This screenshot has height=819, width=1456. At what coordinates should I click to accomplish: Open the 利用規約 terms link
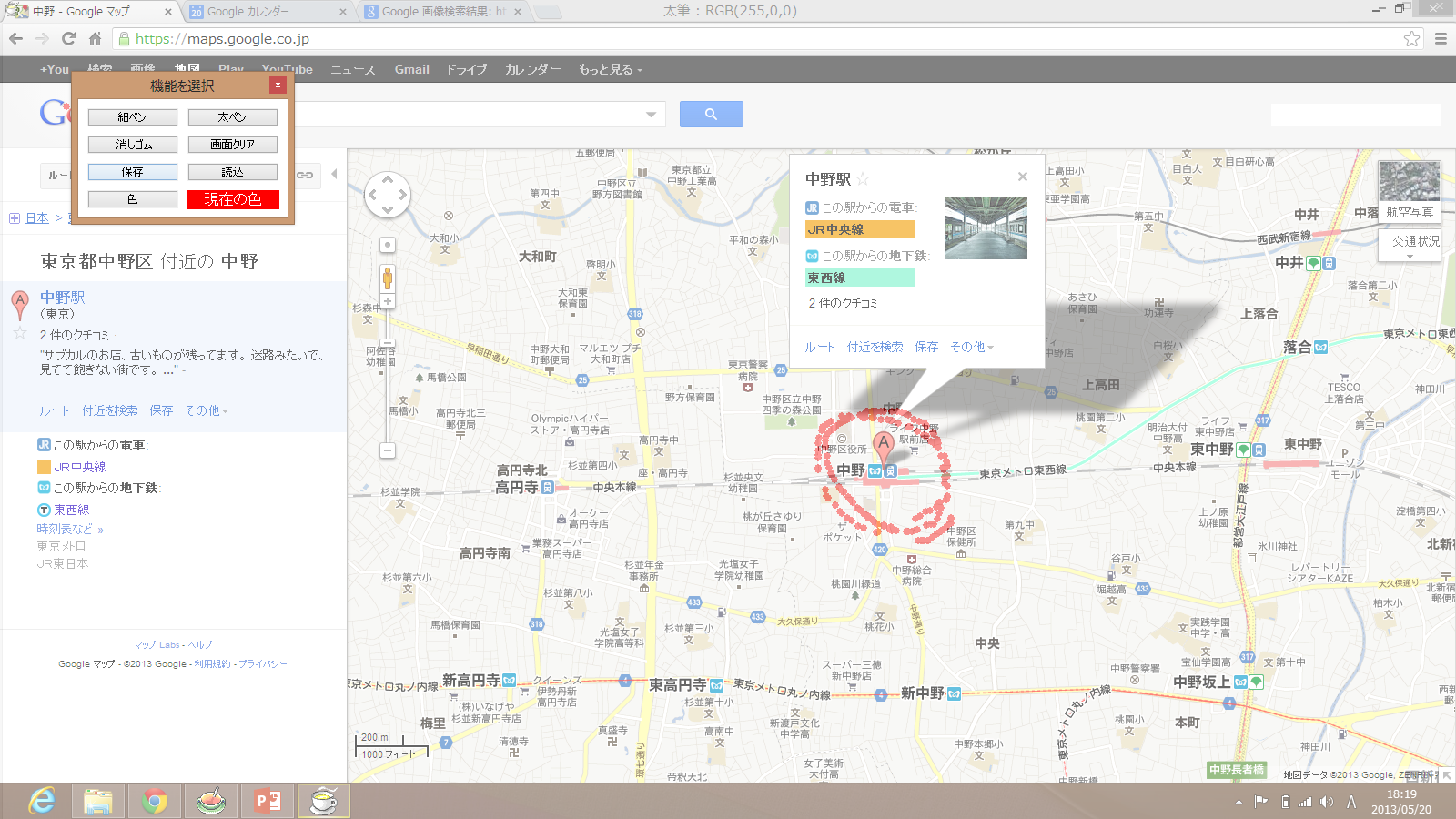[212, 664]
